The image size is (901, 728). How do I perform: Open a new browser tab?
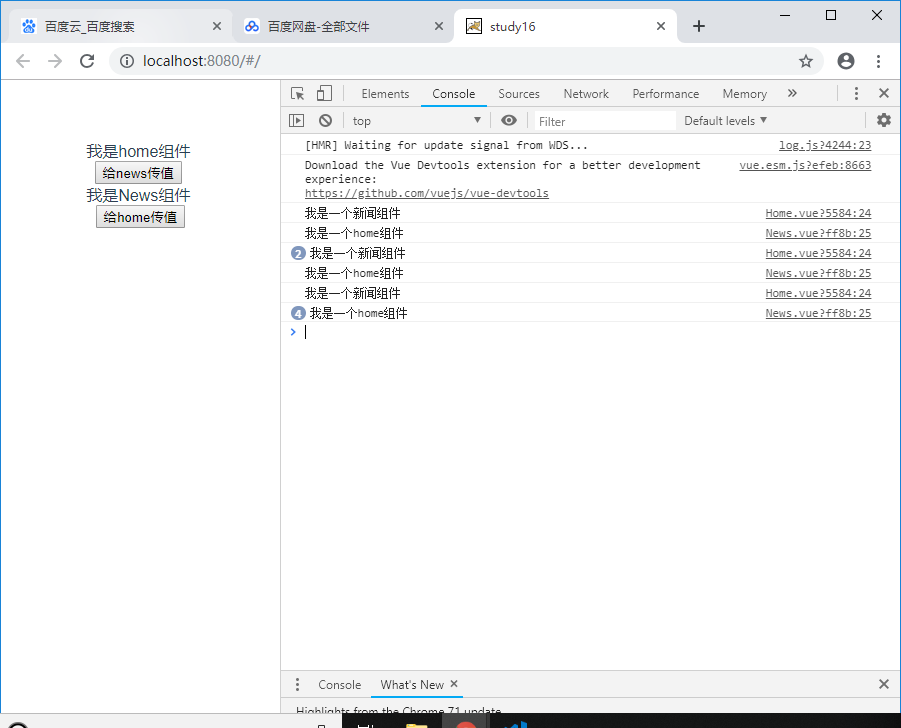click(699, 26)
